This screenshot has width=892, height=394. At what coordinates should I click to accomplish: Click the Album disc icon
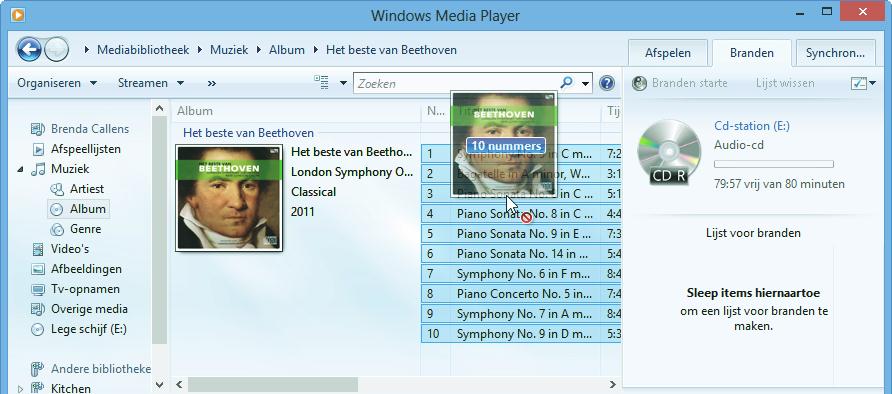point(57,209)
